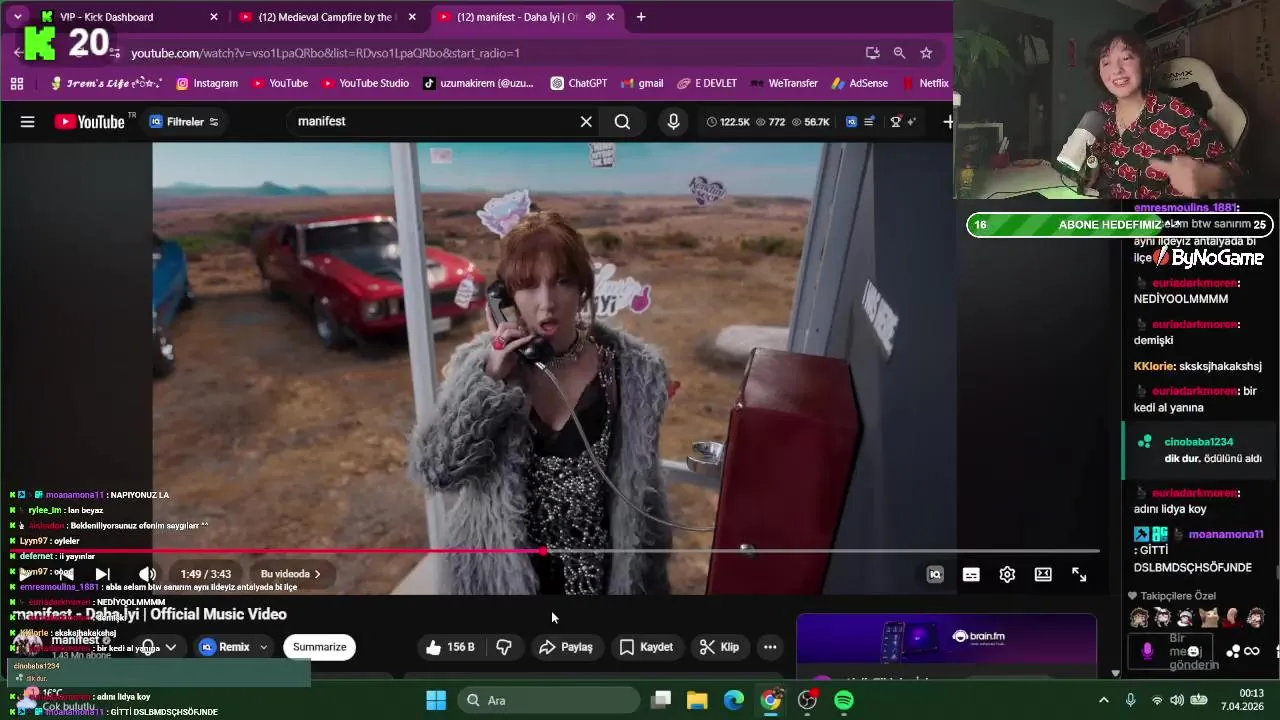This screenshot has height=720, width=1280.
Task: Open the Instagram bookmark
Action: [207, 83]
